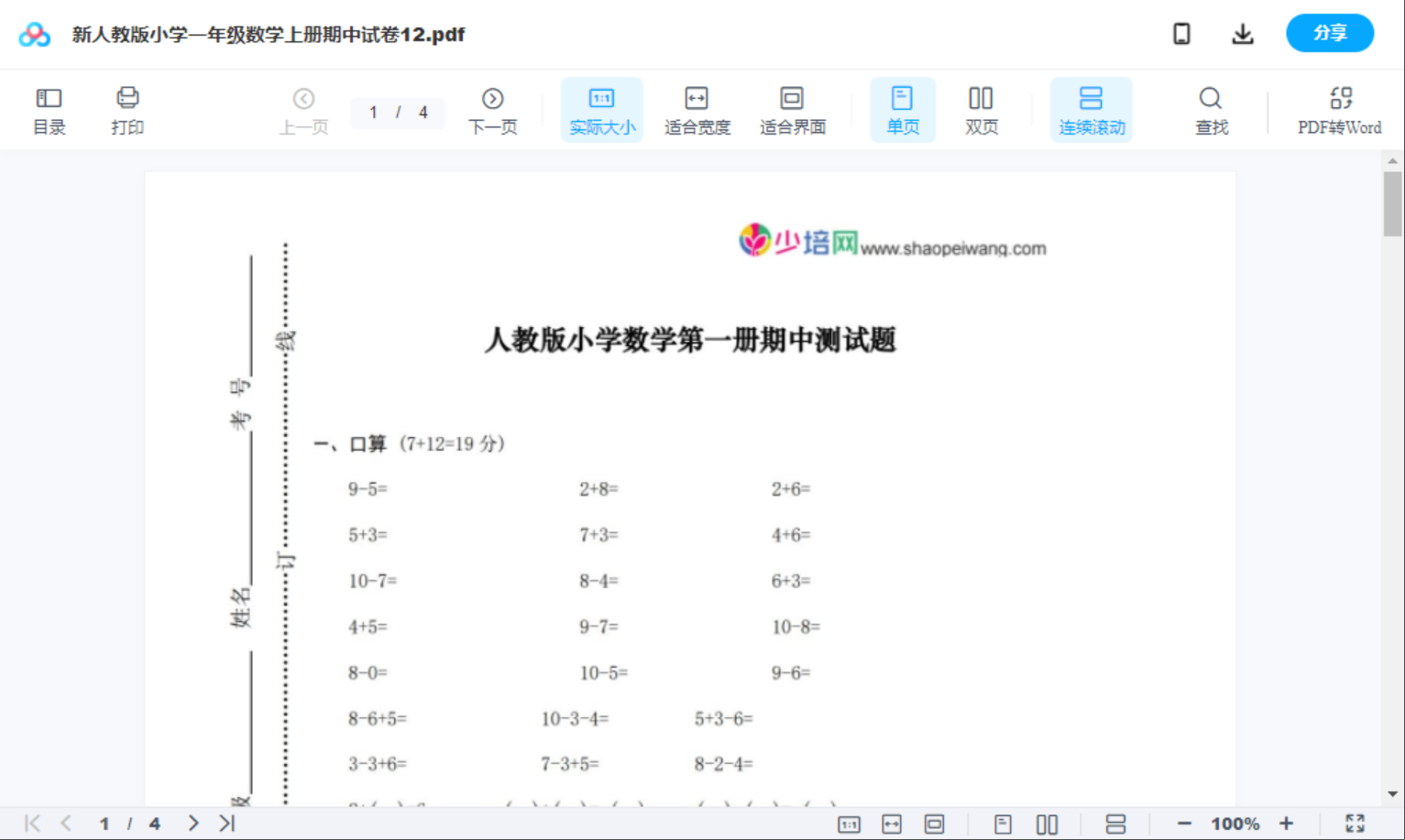1405x840 pixels.
Task: Jump to last page using bottom navigation
Action: coord(225,823)
